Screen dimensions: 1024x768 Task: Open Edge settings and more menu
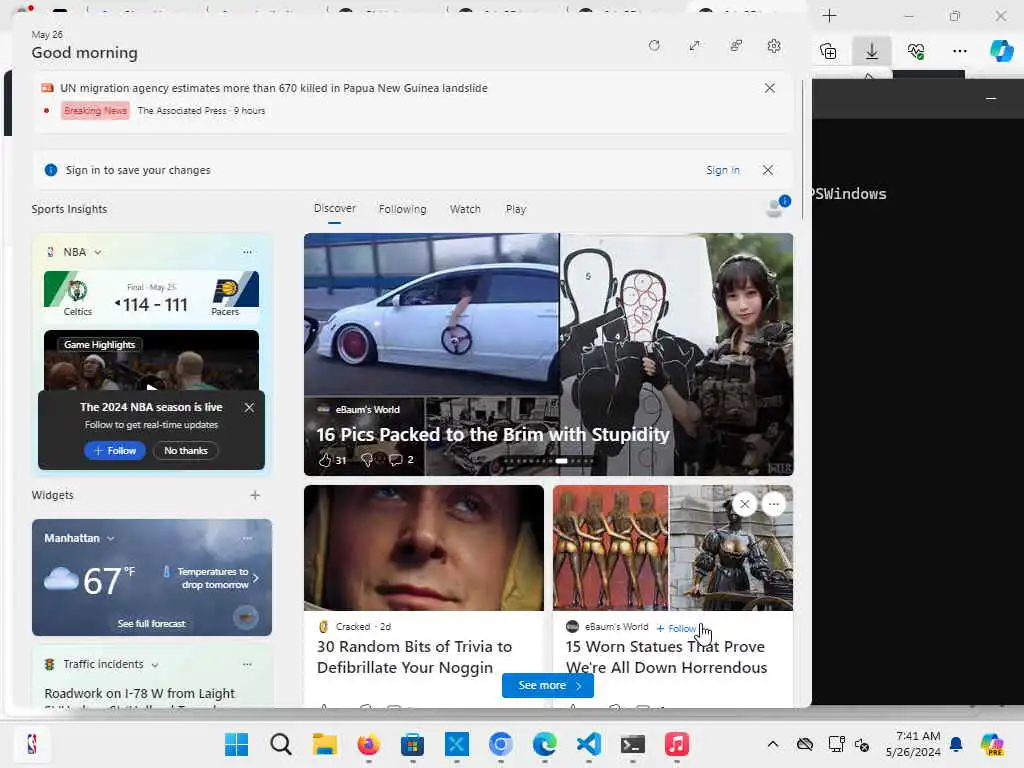[x=959, y=51]
